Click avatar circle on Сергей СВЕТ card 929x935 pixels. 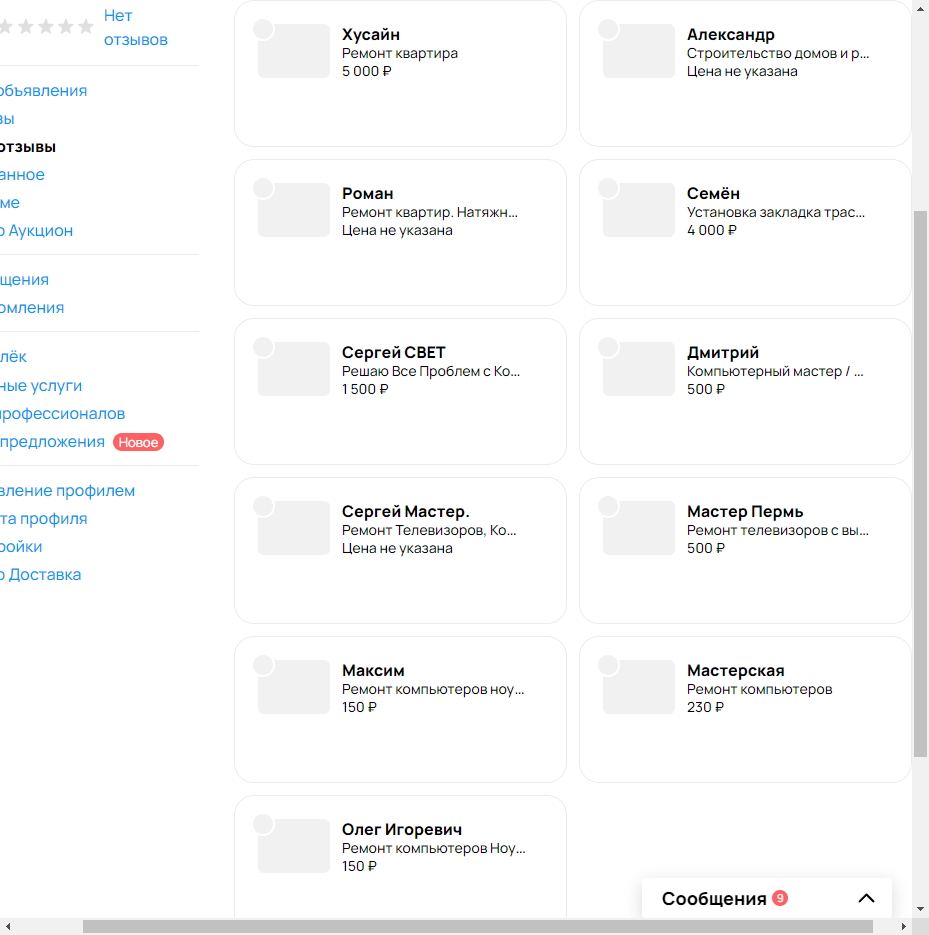tap(263, 347)
